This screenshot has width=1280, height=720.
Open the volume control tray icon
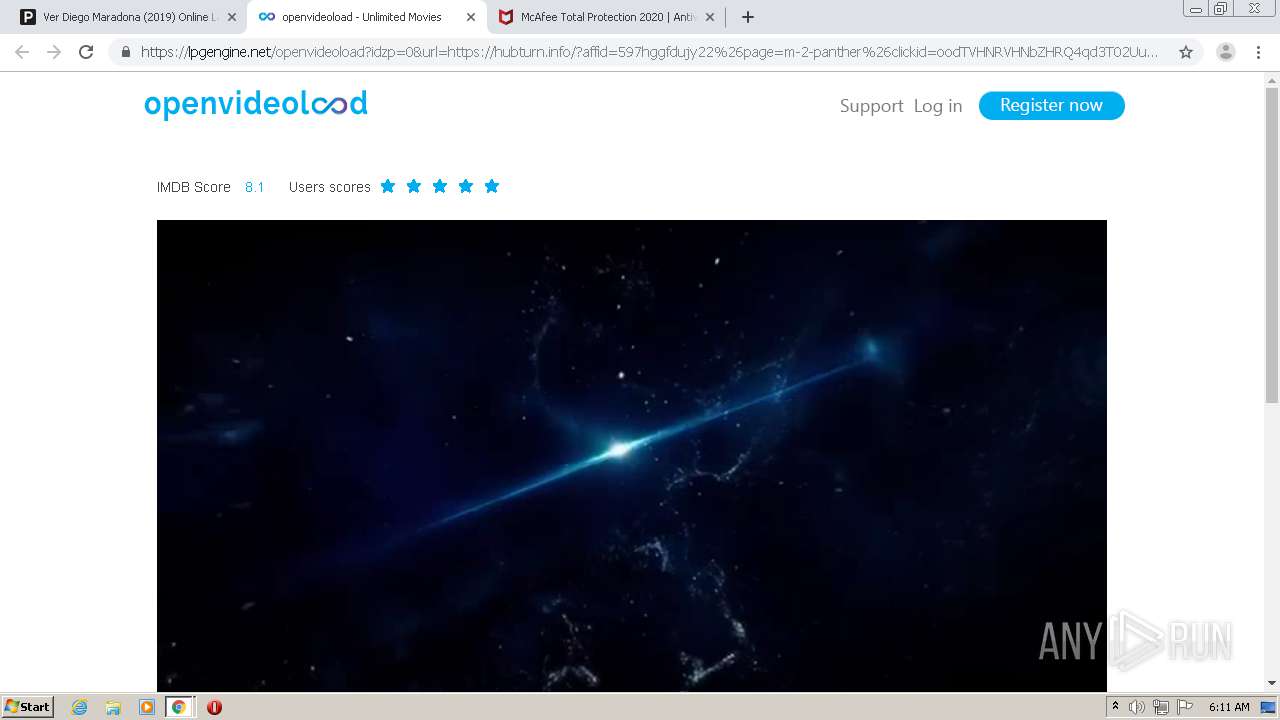[1137, 707]
